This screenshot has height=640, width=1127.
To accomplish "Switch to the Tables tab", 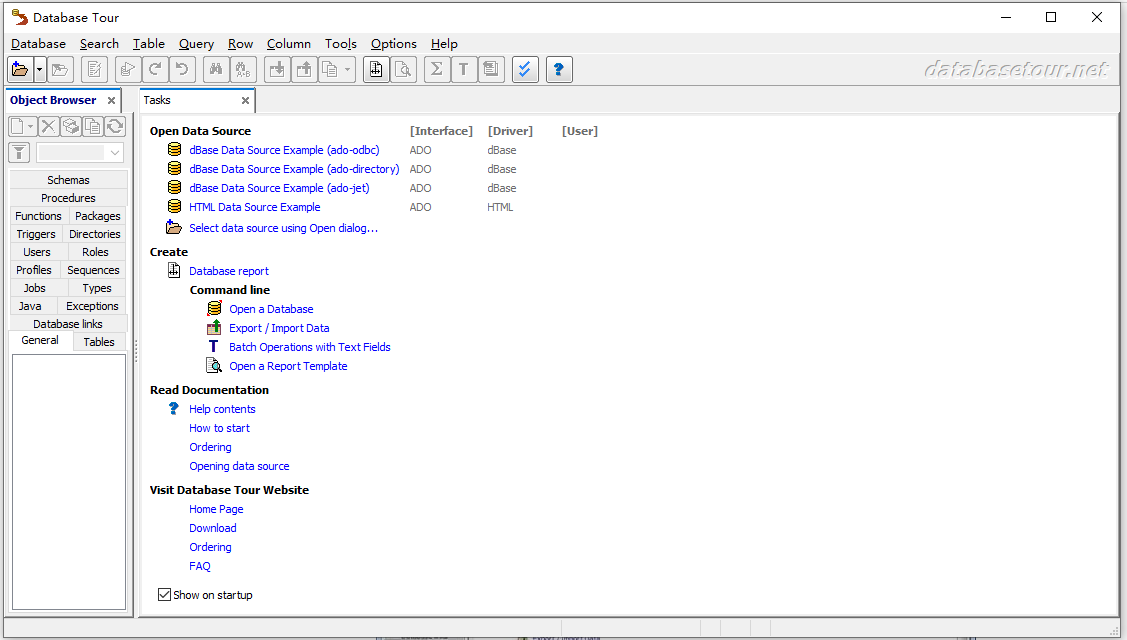I will 99,342.
